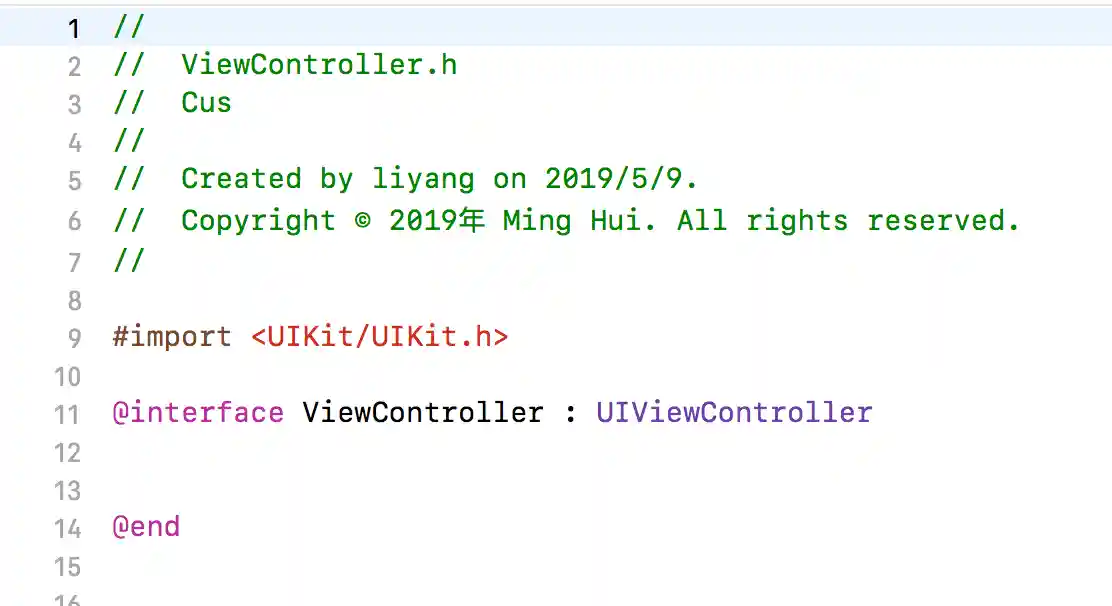Click line number 14 in the gutter
Screen dimensions: 1112x606
coord(67,529)
